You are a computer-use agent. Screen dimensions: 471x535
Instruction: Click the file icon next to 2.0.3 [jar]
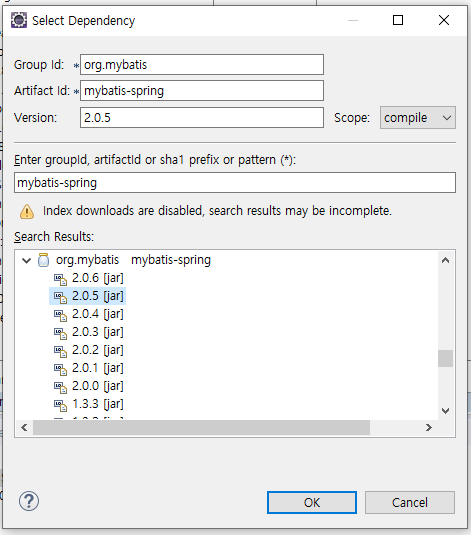(60, 333)
